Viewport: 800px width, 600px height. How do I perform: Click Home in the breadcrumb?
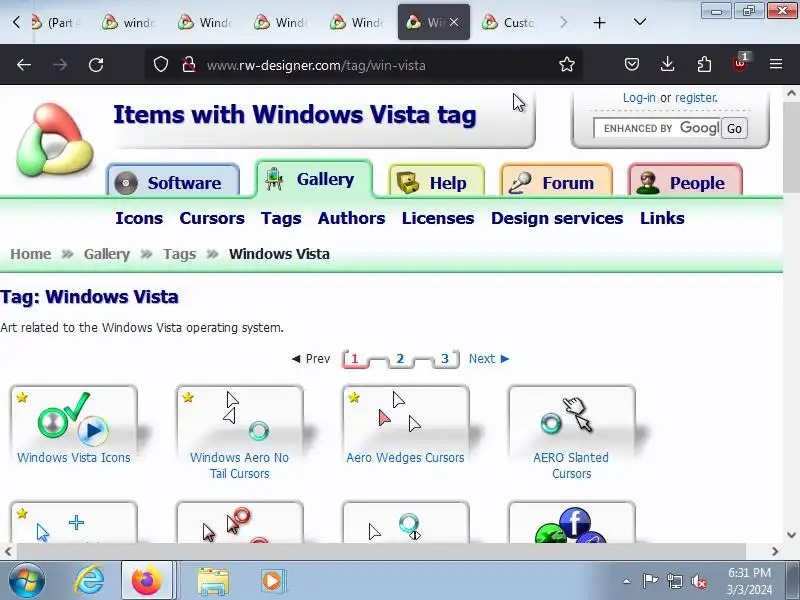pos(31,254)
